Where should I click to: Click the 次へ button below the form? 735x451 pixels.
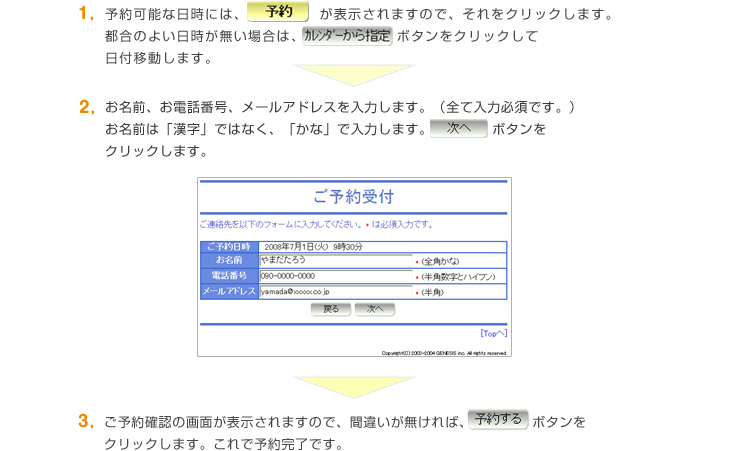coord(375,309)
